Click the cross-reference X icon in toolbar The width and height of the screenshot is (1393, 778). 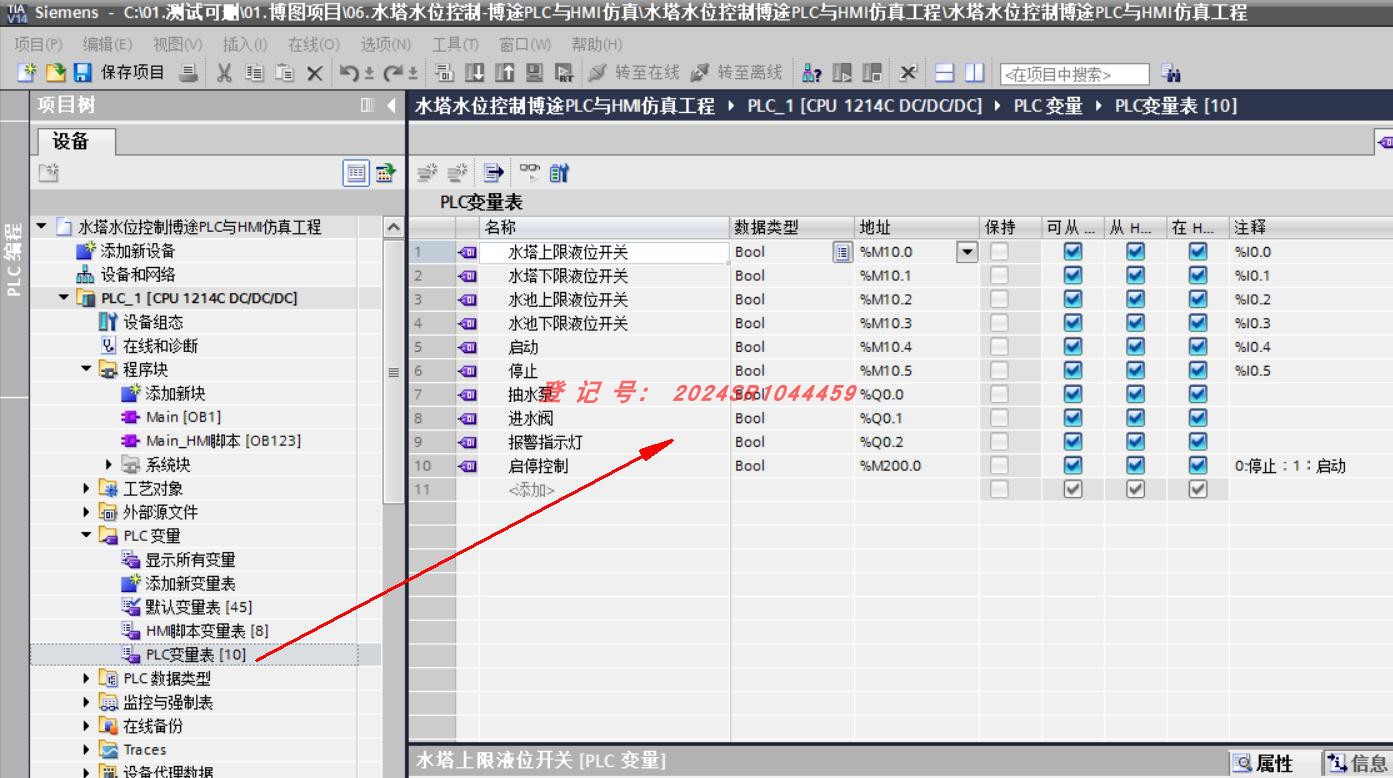907,73
